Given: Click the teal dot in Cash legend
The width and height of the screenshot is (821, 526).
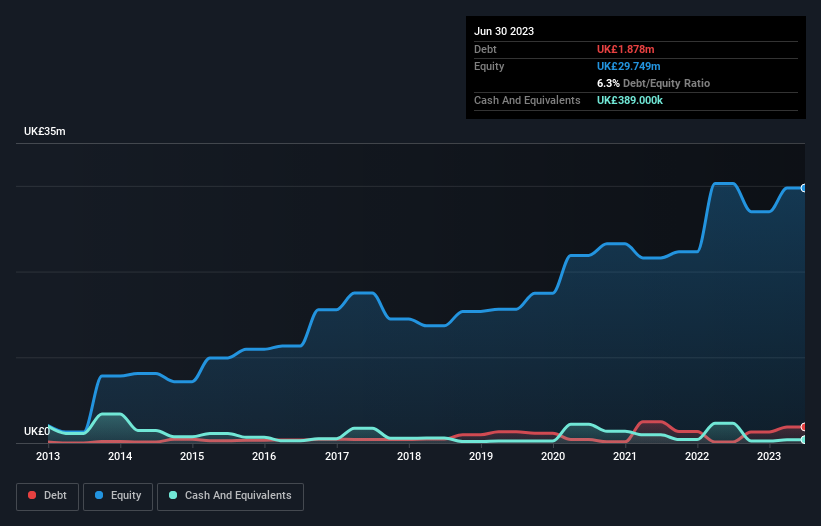Looking at the screenshot, I should click(173, 495).
